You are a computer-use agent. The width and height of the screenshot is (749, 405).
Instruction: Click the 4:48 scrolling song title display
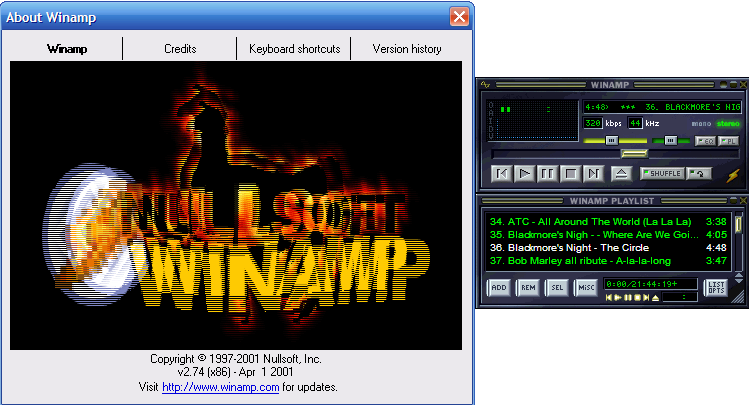[x=662, y=107]
